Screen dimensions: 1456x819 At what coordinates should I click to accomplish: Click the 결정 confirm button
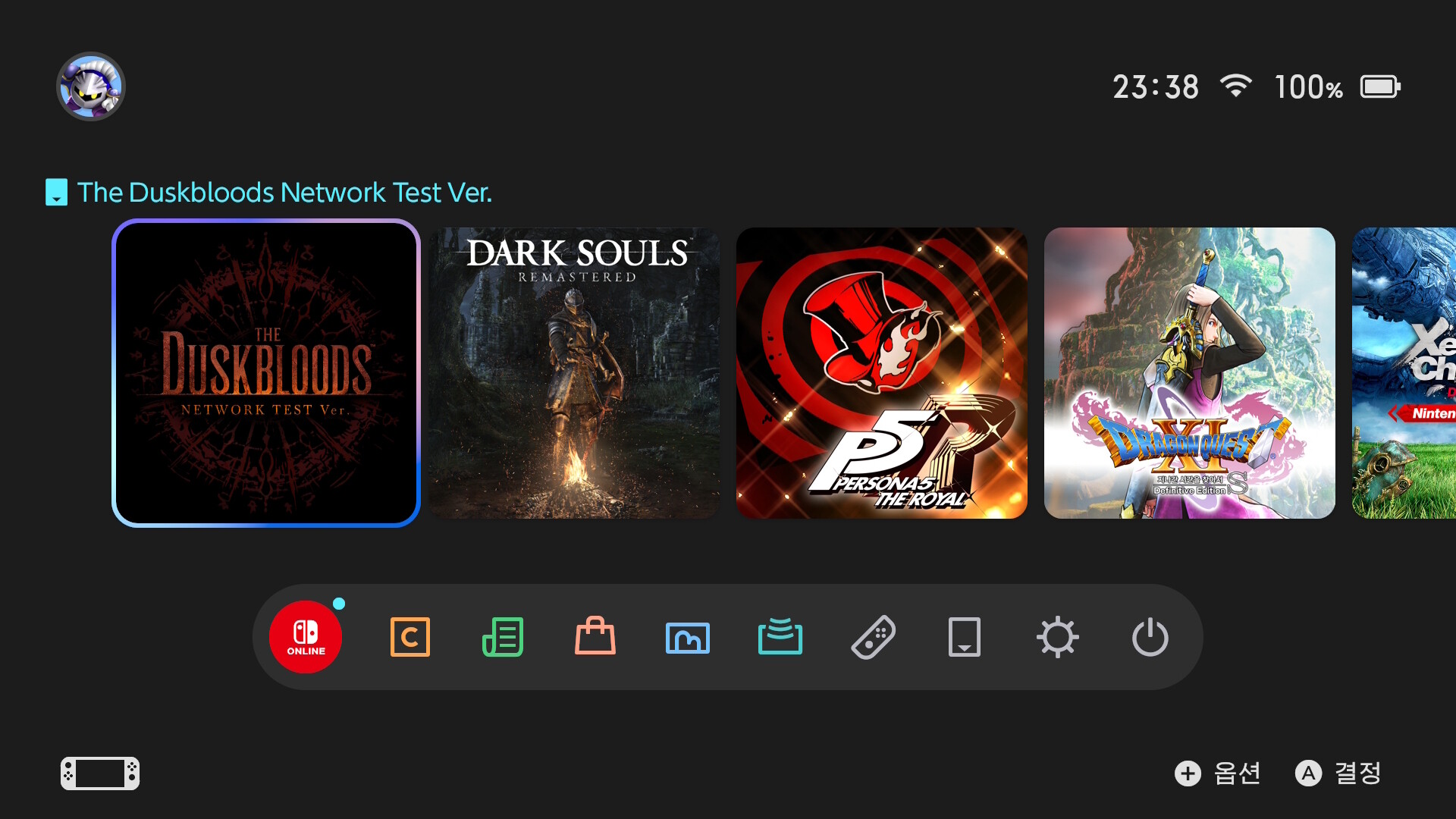[1338, 773]
